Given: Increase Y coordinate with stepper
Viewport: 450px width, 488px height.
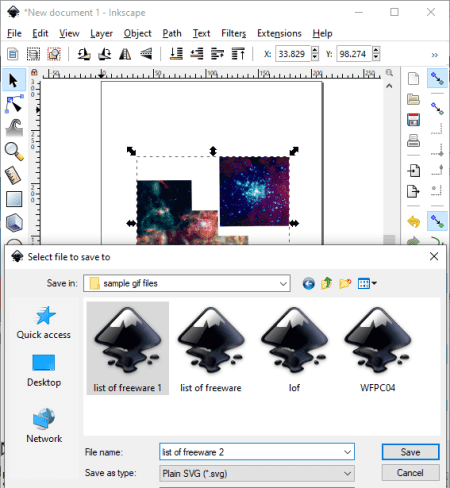Looking at the screenshot, I should pos(376,50).
